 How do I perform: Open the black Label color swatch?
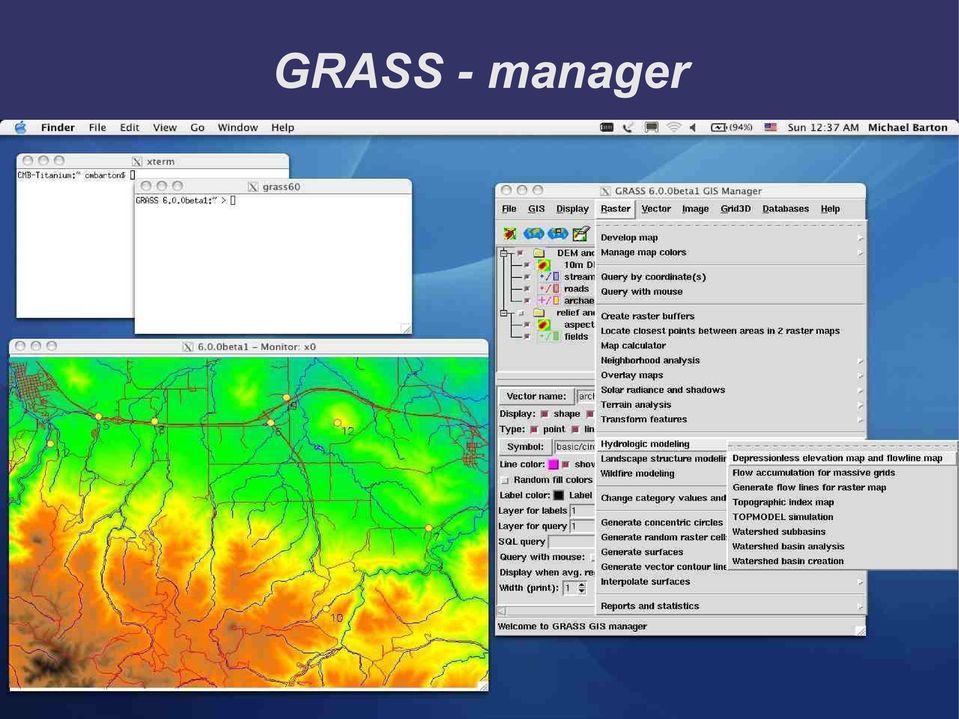click(x=558, y=495)
